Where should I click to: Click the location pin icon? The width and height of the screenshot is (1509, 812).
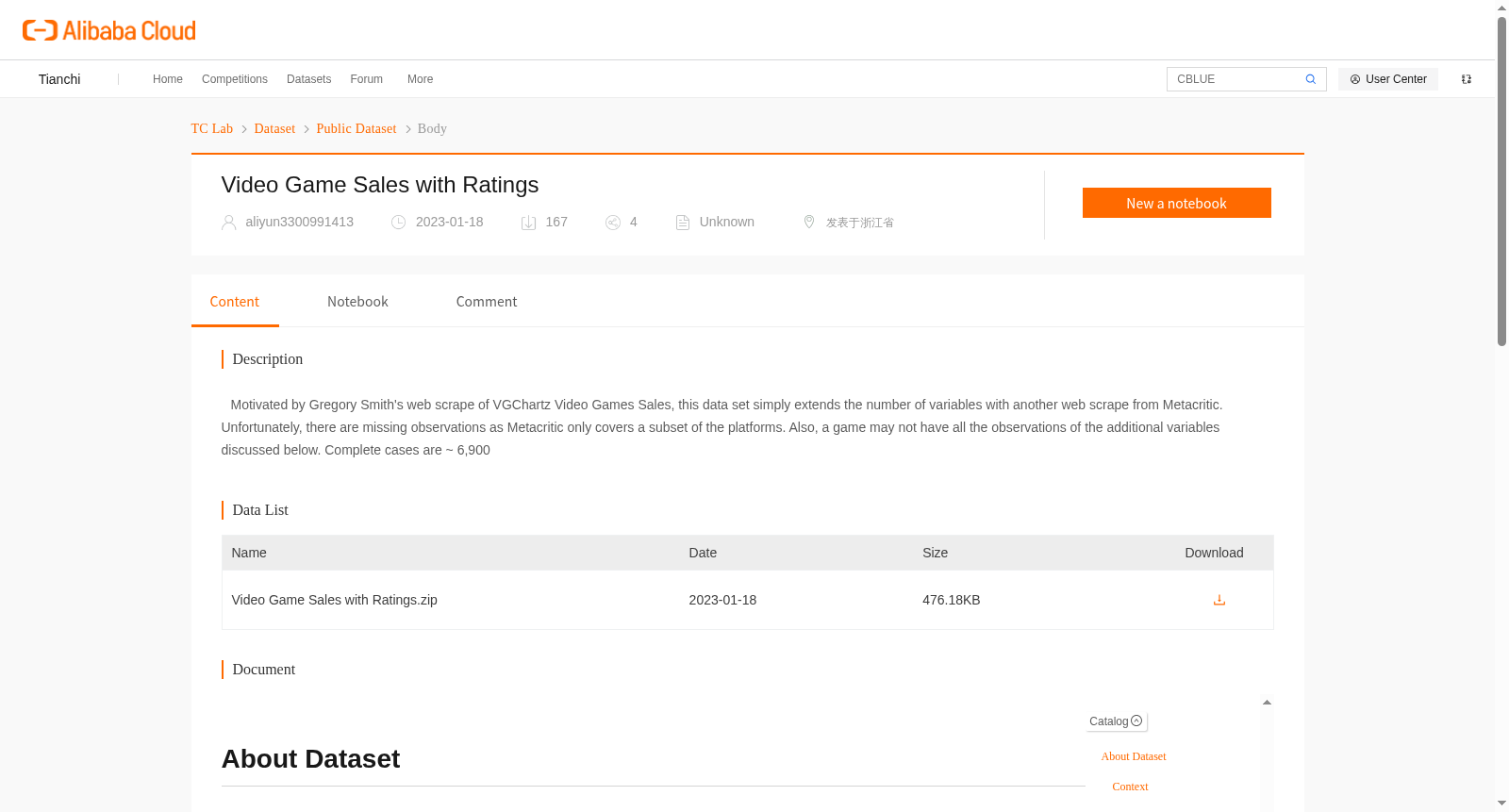(x=809, y=222)
